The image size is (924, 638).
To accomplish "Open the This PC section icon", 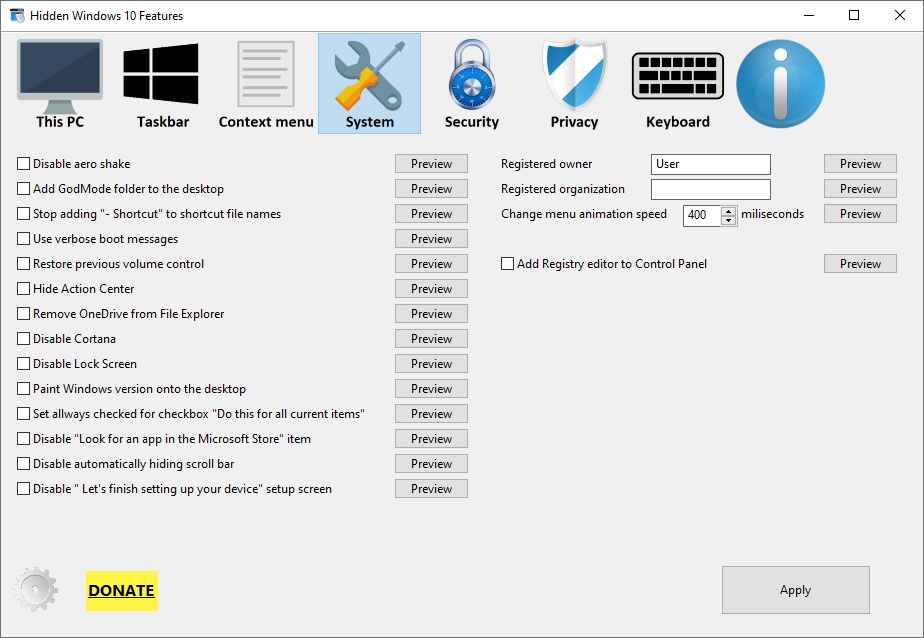I will click(x=60, y=84).
